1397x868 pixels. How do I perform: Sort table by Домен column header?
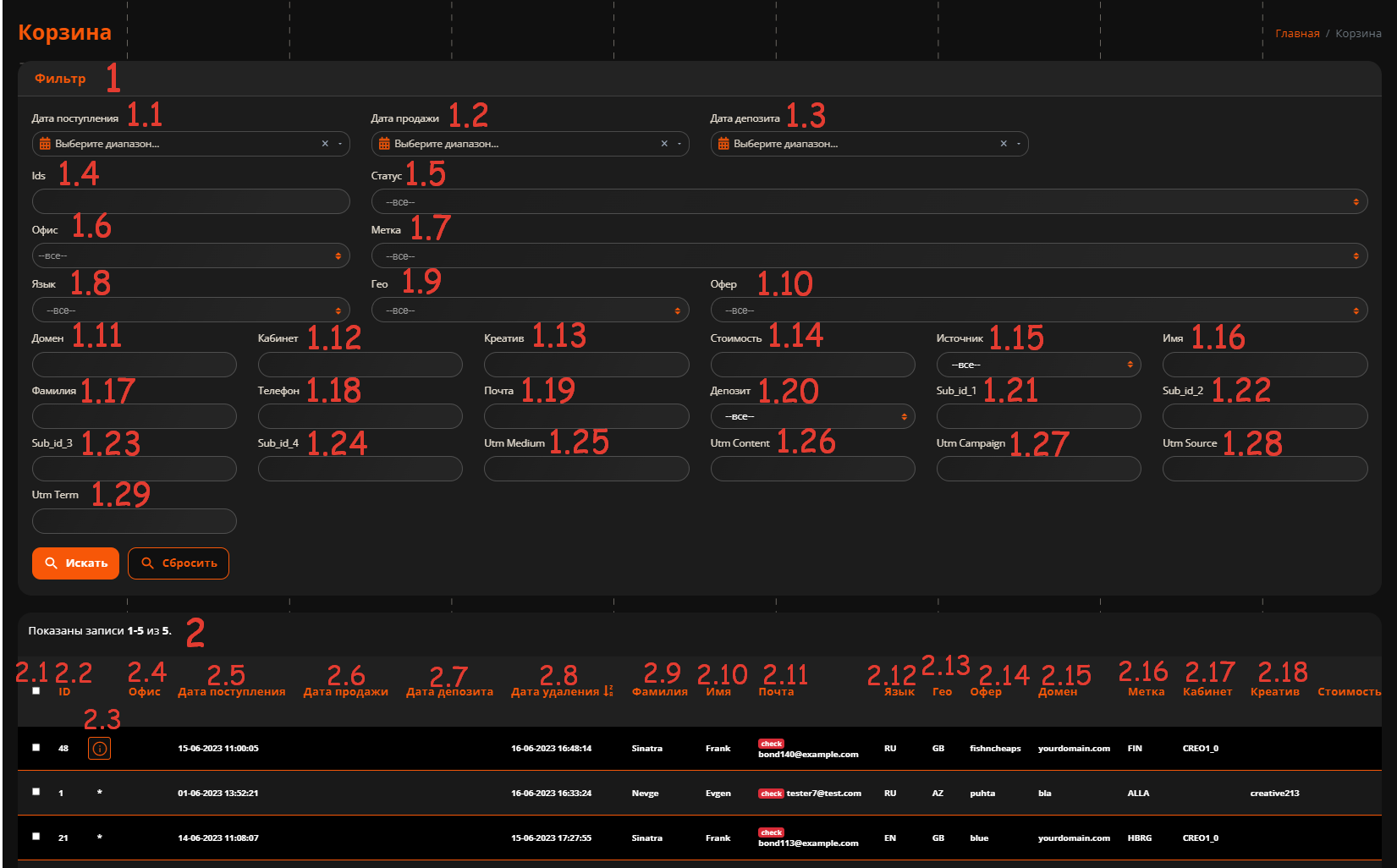[1058, 692]
